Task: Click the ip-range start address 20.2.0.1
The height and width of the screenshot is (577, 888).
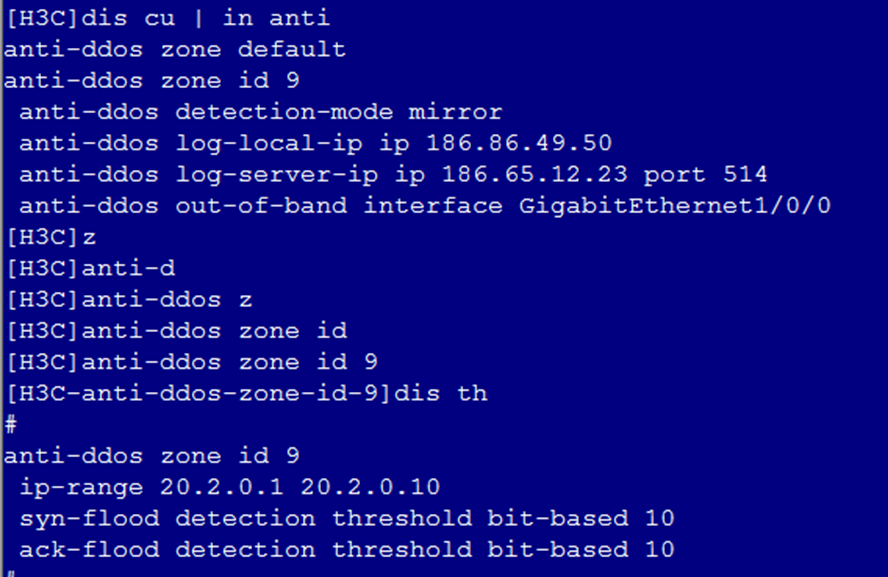Action: [222, 487]
